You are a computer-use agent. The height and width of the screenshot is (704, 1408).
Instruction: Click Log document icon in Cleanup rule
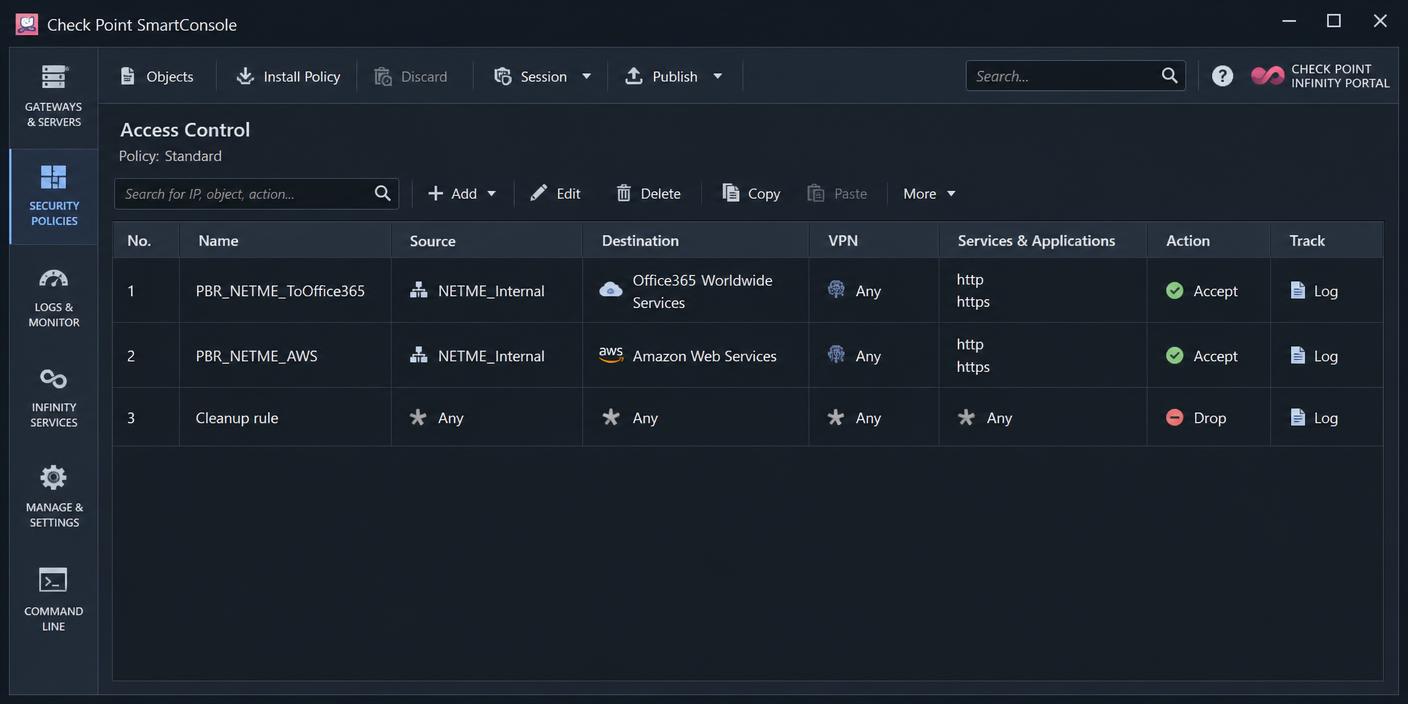(x=1297, y=417)
